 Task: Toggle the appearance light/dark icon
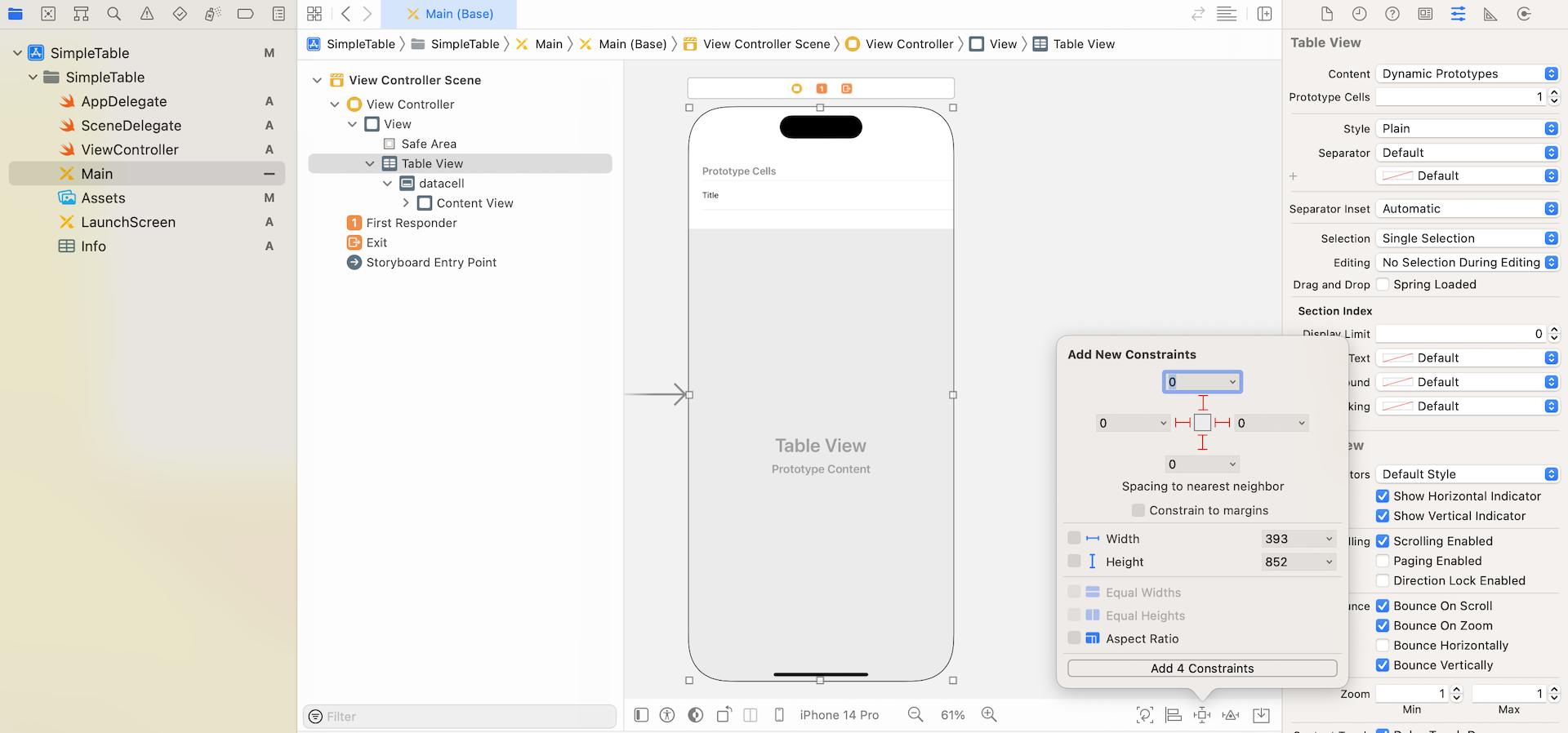696,715
